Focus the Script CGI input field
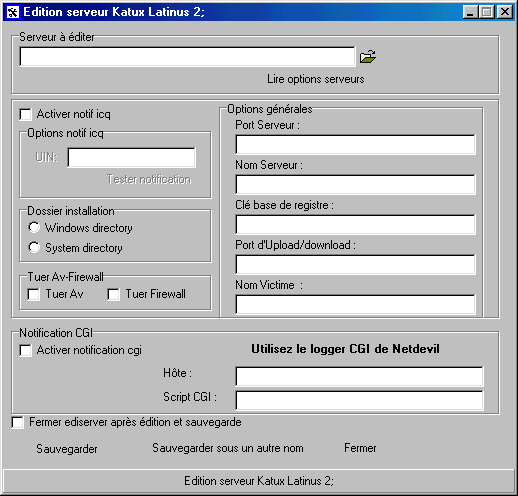 coord(360,400)
